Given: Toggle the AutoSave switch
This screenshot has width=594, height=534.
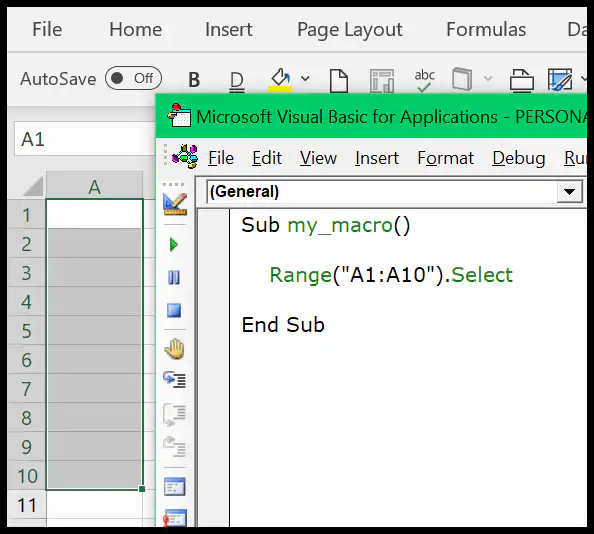Looking at the screenshot, I should (x=133, y=78).
